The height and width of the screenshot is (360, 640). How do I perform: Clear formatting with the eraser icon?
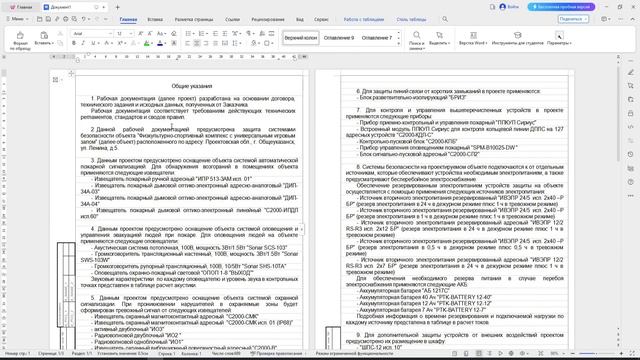pyautogui.click(x=173, y=33)
